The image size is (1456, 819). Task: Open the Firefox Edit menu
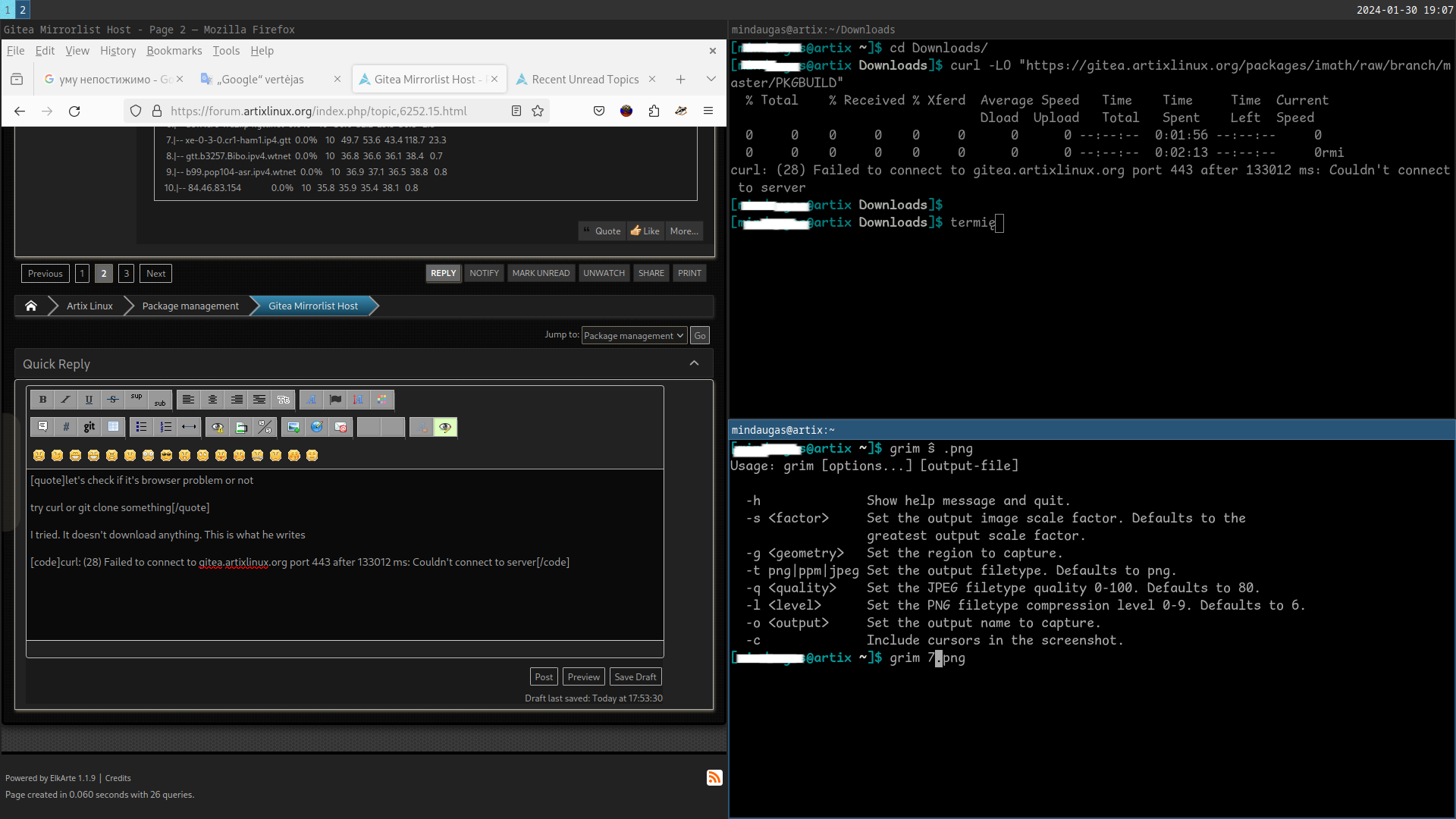(x=45, y=51)
